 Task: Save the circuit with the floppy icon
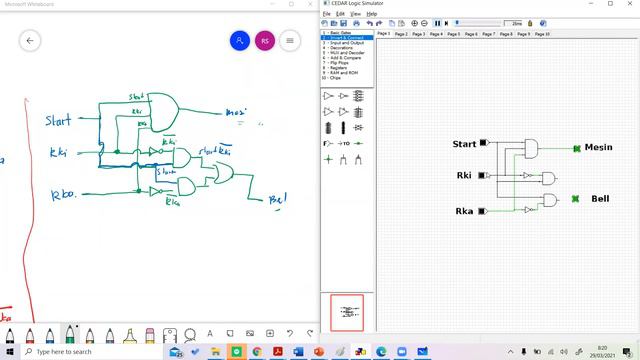(x=343, y=23)
